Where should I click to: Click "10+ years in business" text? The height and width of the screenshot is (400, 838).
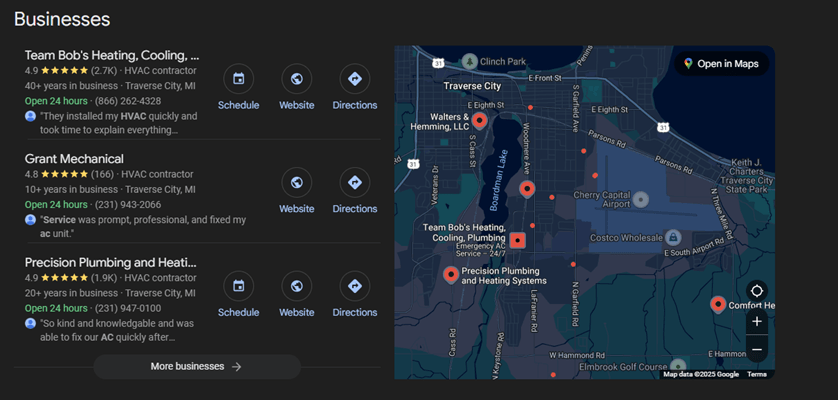click(x=71, y=189)
